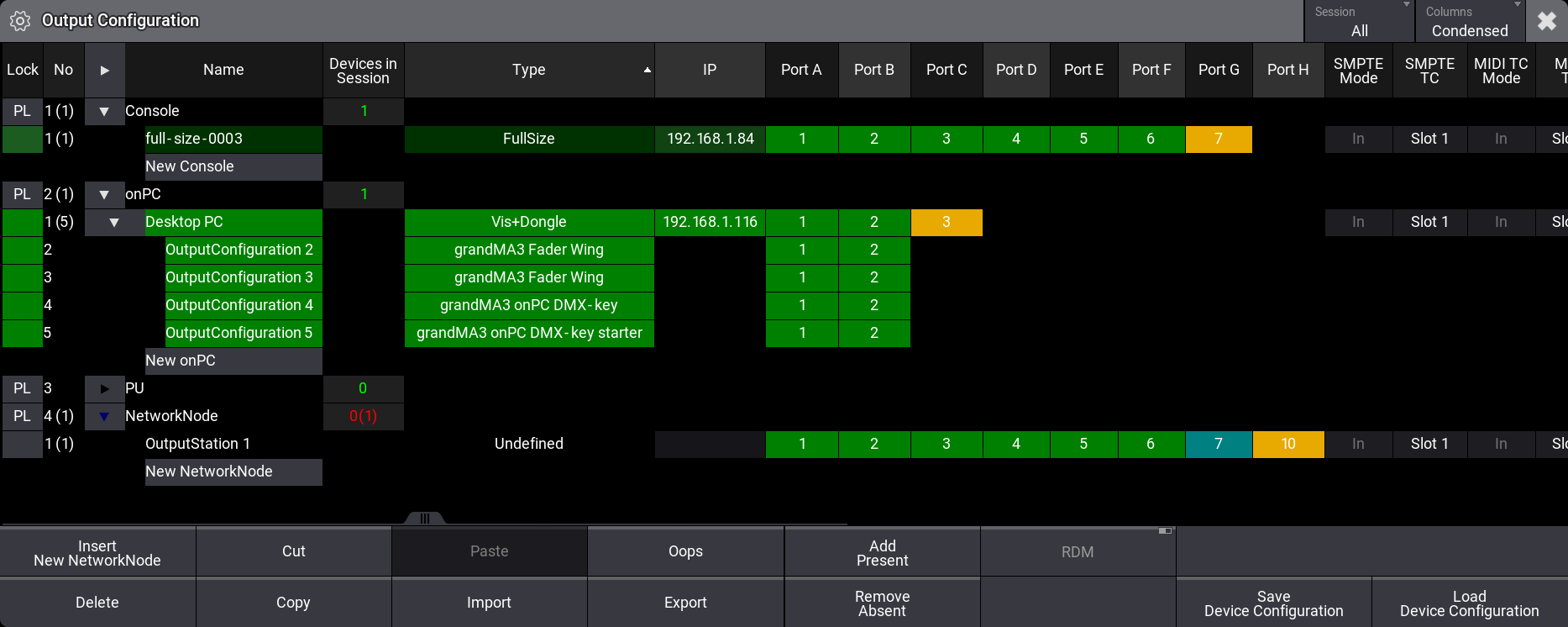Select yellow Port H cell 10 for OutputStation 1
This screenshot has width=1568, height=627.
point(1288,444)
